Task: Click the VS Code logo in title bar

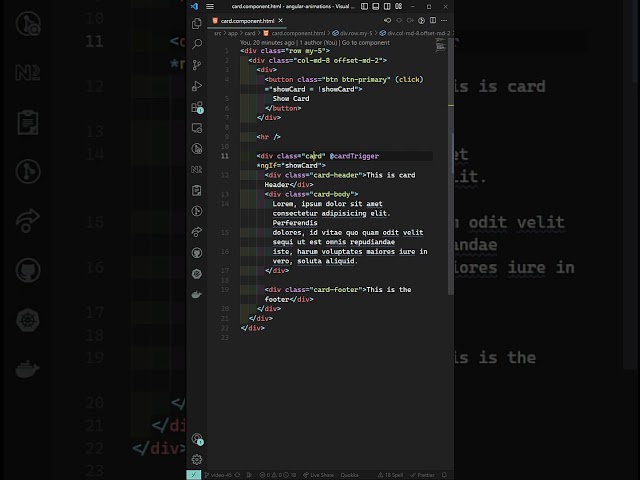Action: point(194,6)
